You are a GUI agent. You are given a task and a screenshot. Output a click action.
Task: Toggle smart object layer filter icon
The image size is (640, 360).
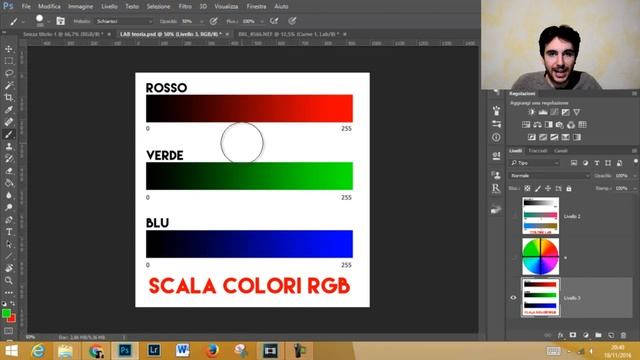[620, 163]
